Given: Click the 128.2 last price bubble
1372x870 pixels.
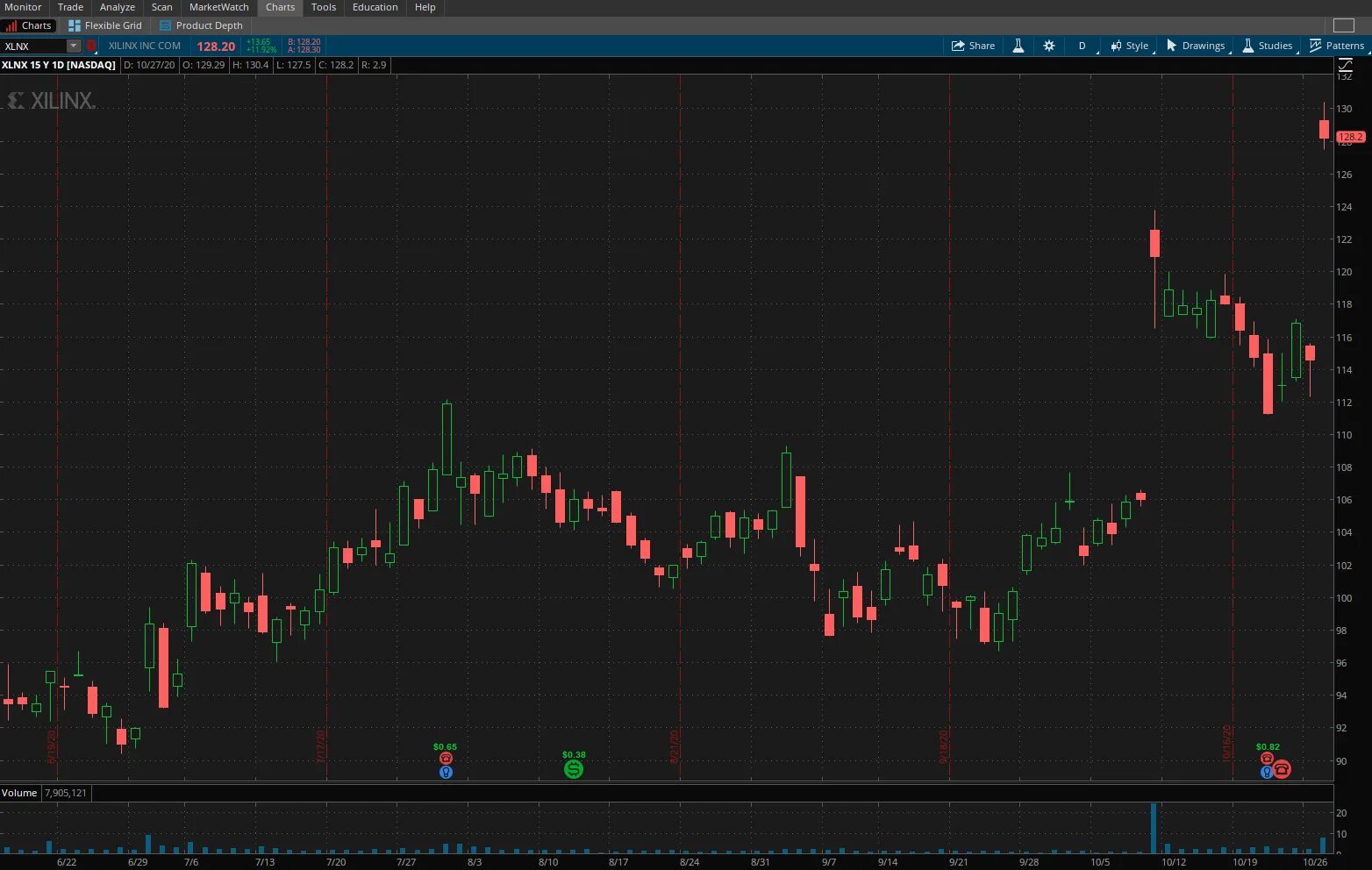Looking at the screenshot, I should pyautogui.click(x=1350, y=137).
